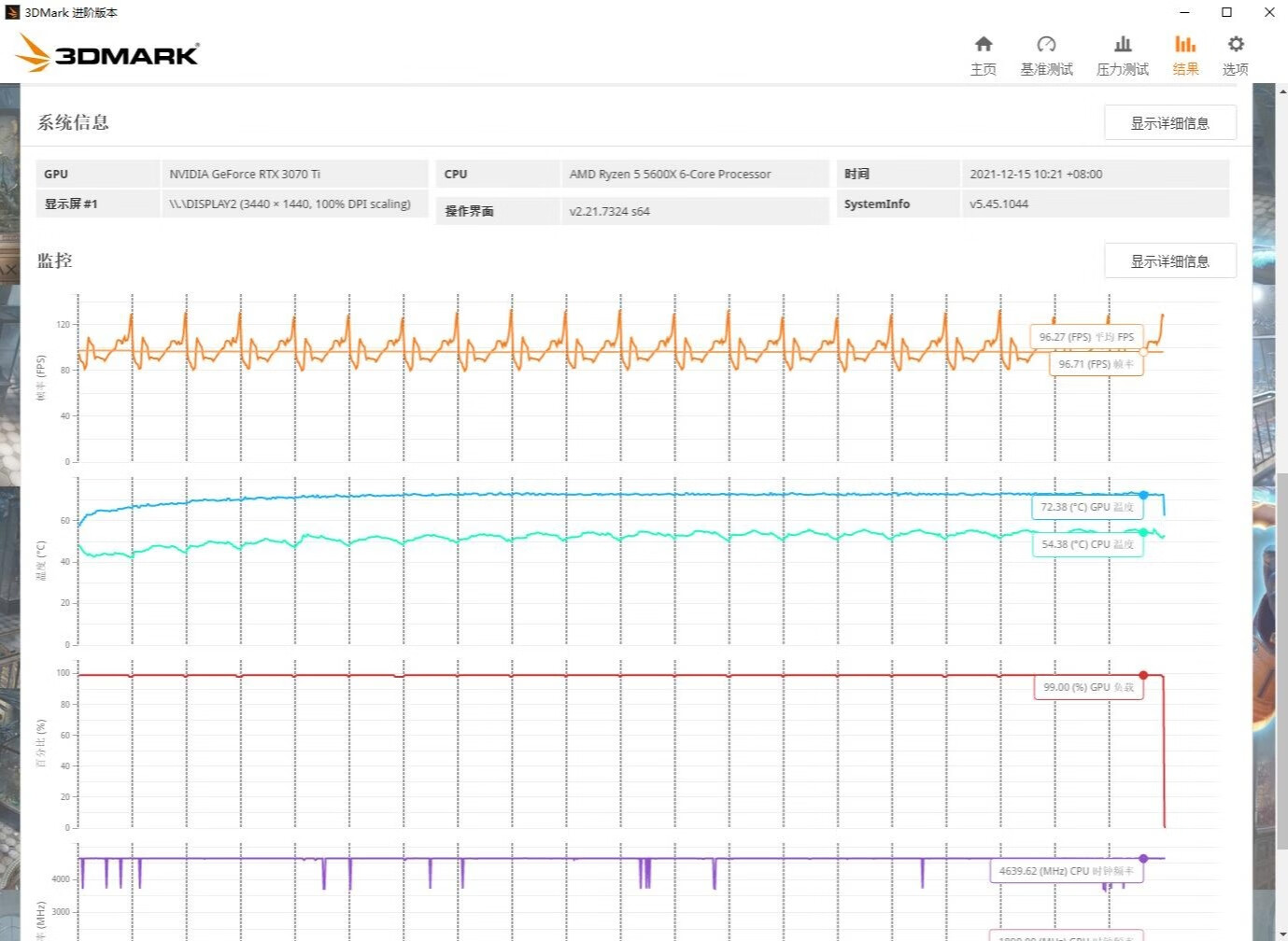Click the 96.71 FPS frame rate label
The image size is (1288, 941).
(1096, 364)
